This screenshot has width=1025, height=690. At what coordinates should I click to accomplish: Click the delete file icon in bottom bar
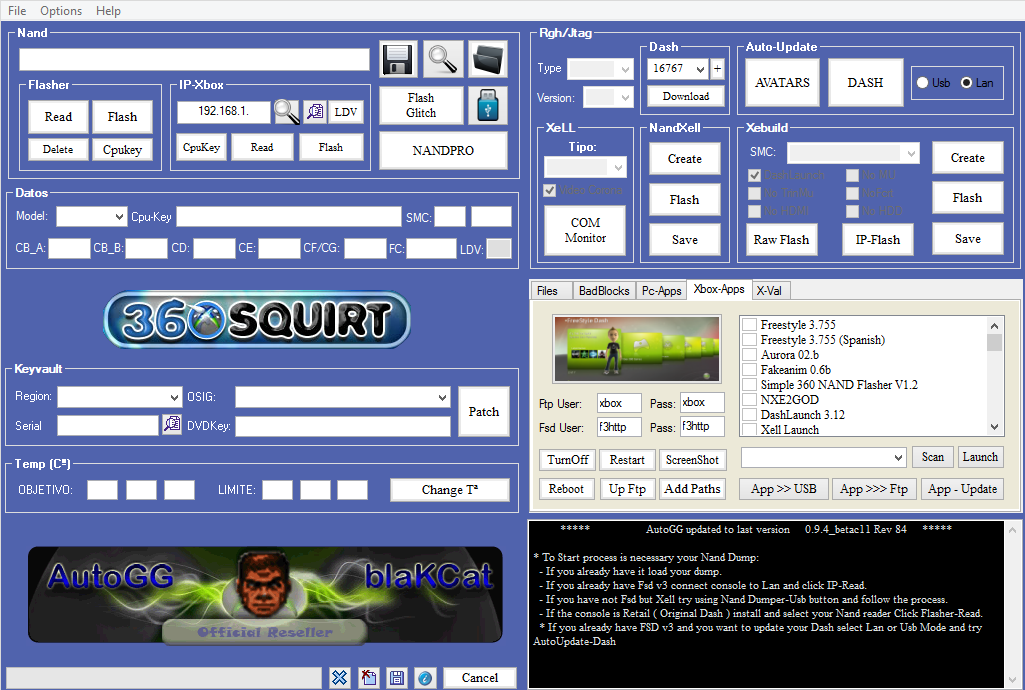coord(369,678)
